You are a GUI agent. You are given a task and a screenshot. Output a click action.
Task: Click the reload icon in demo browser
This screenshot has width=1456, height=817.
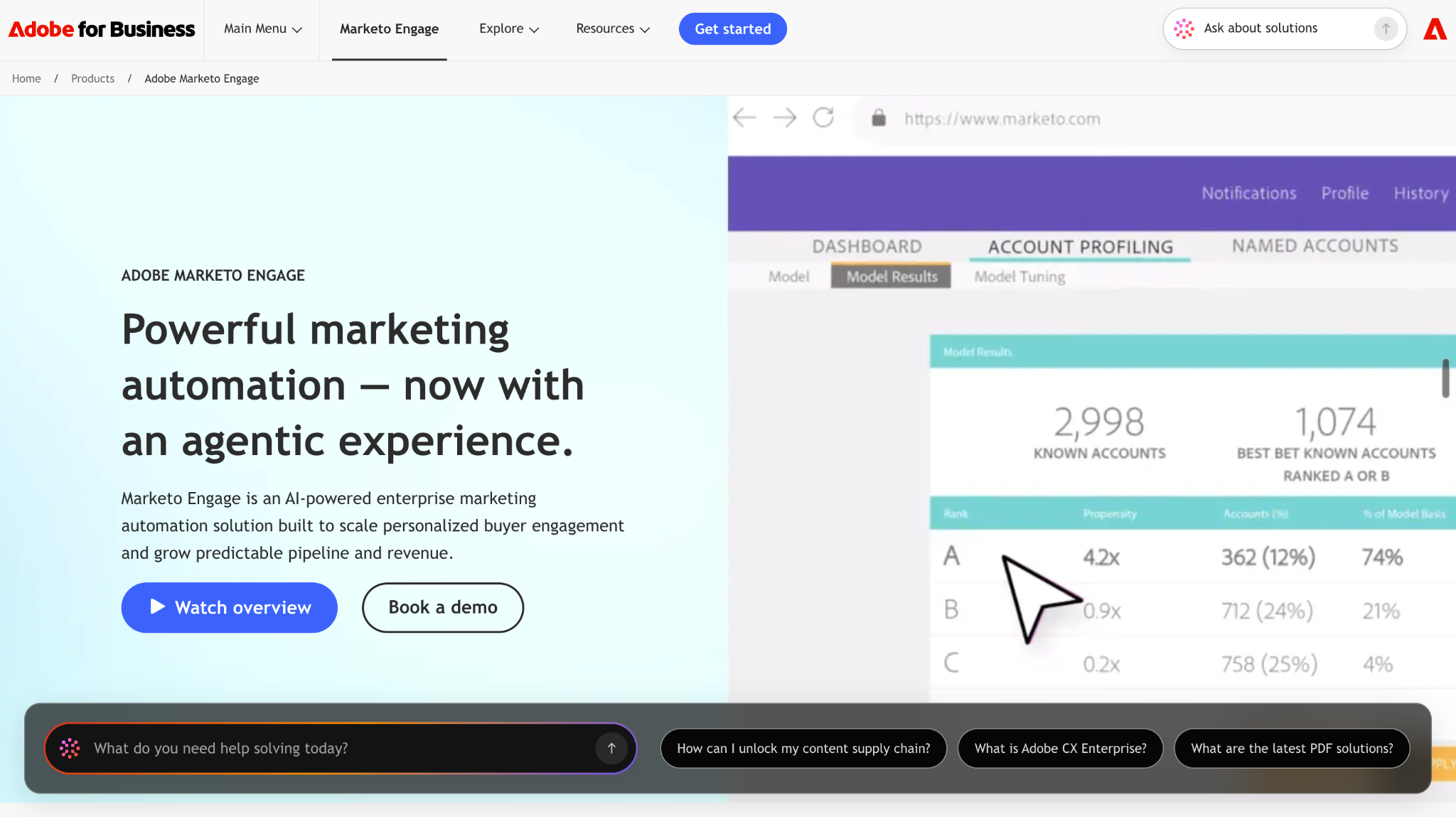(x=823, y=117)
